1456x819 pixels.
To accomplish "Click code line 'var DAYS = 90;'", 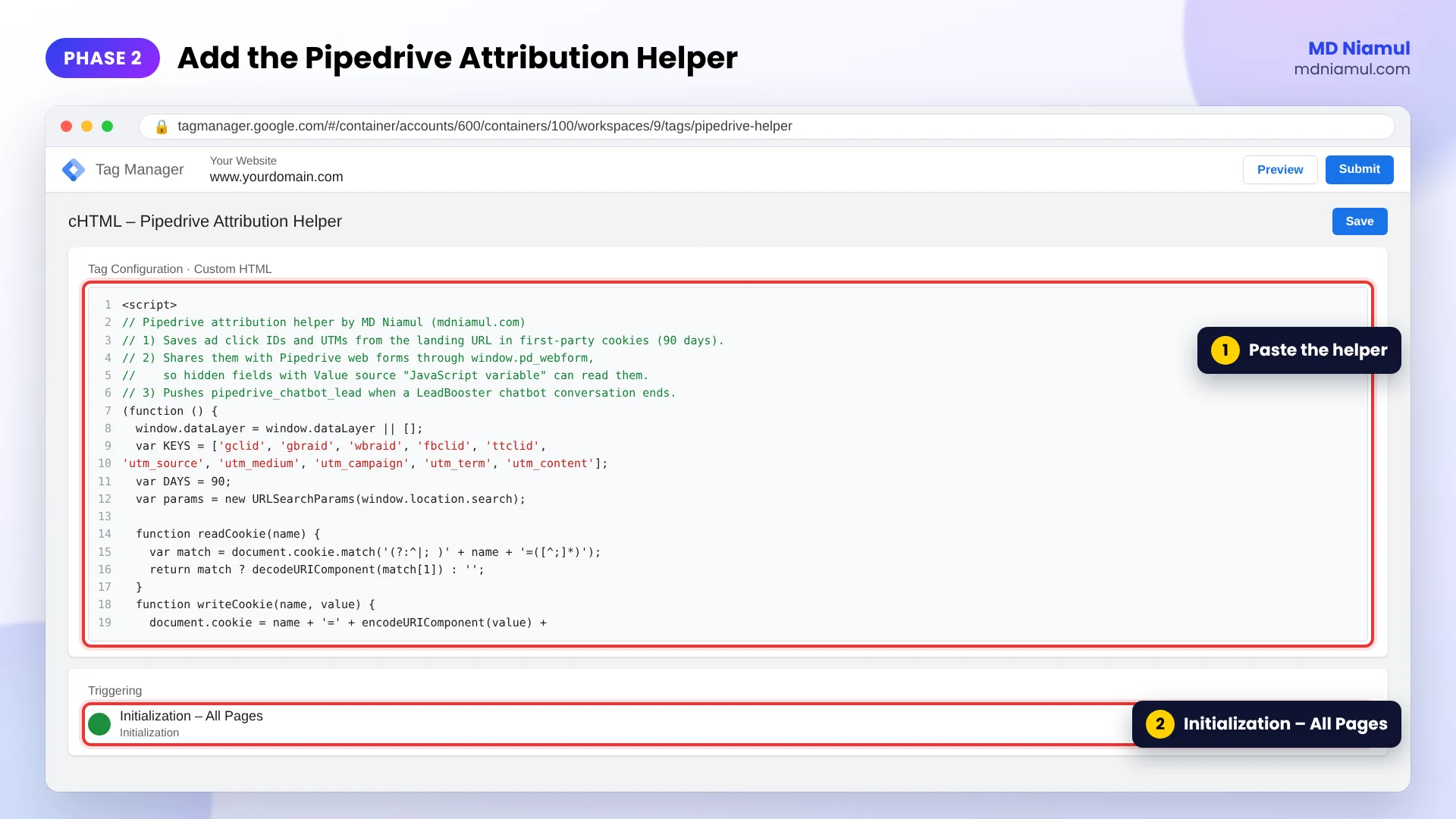I will pos(184,482).
